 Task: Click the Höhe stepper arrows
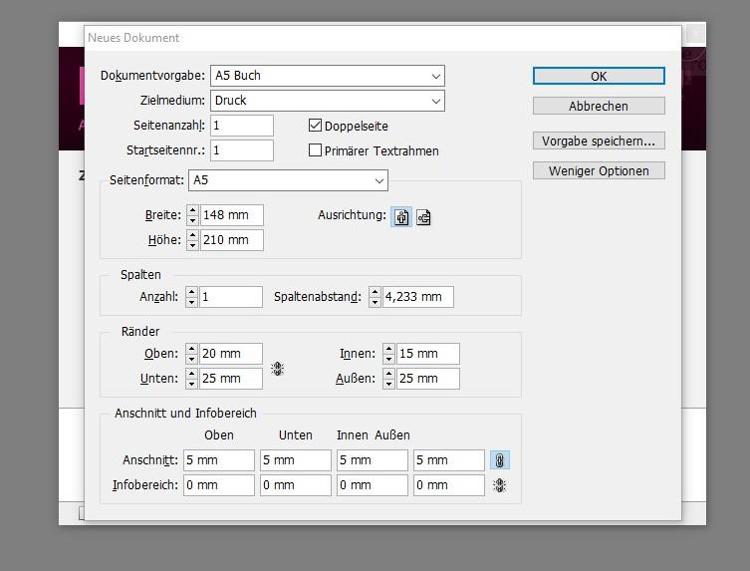(193, 240)
